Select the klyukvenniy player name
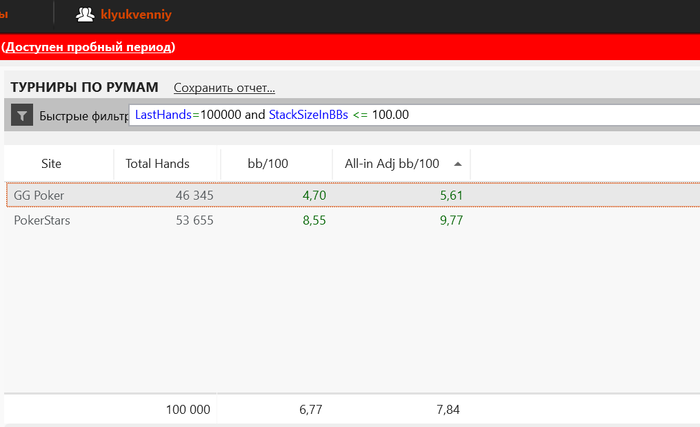Screen dimensions: 700x427 point(136,15)
